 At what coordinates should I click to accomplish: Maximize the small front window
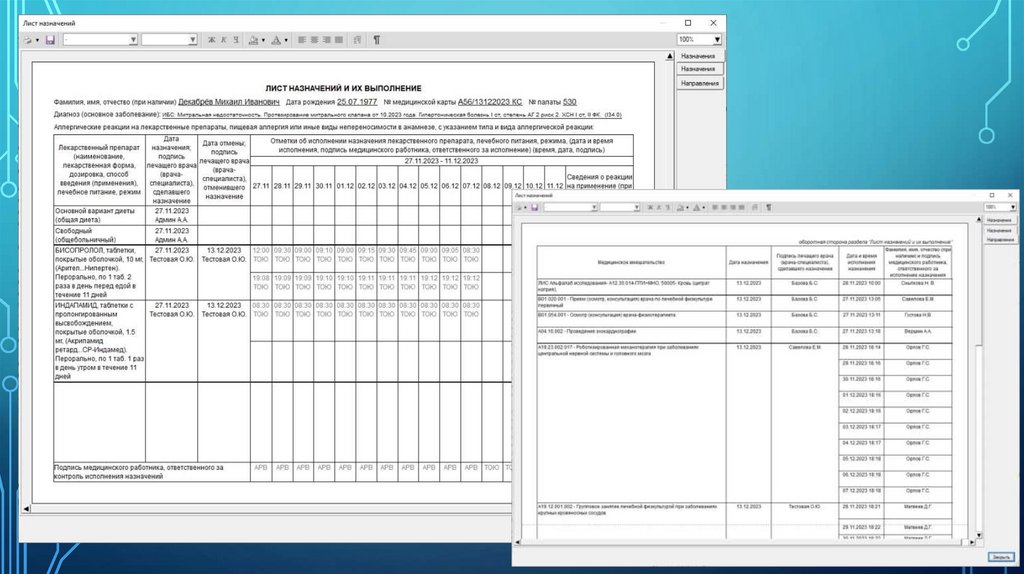click(x=992, y=195)
